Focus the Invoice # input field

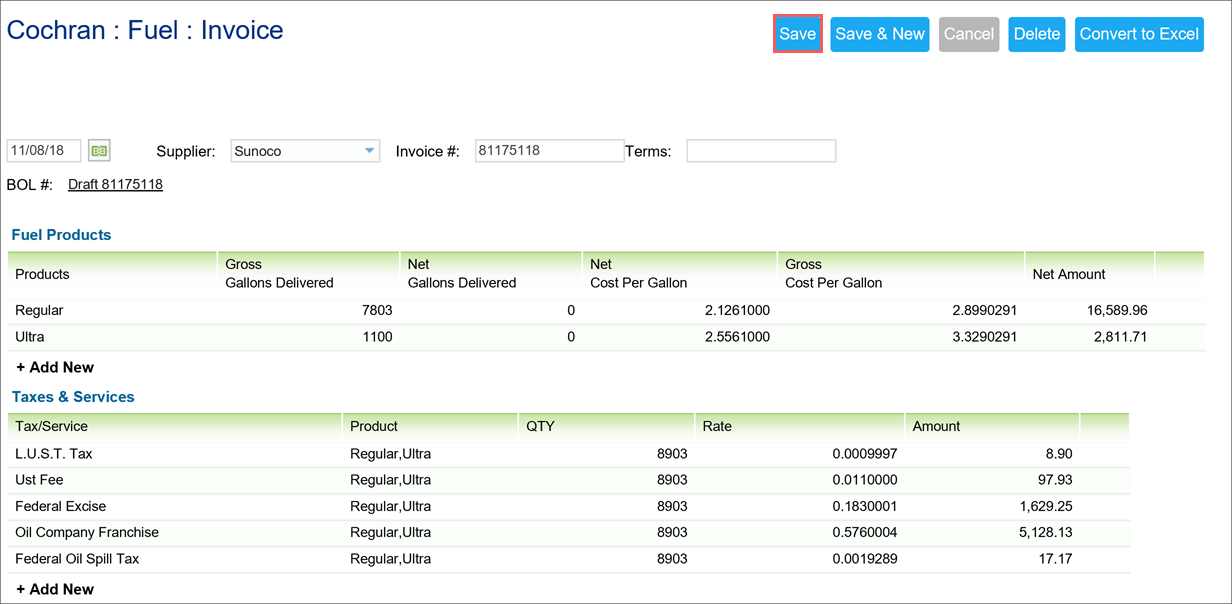(x=549, y=151)
